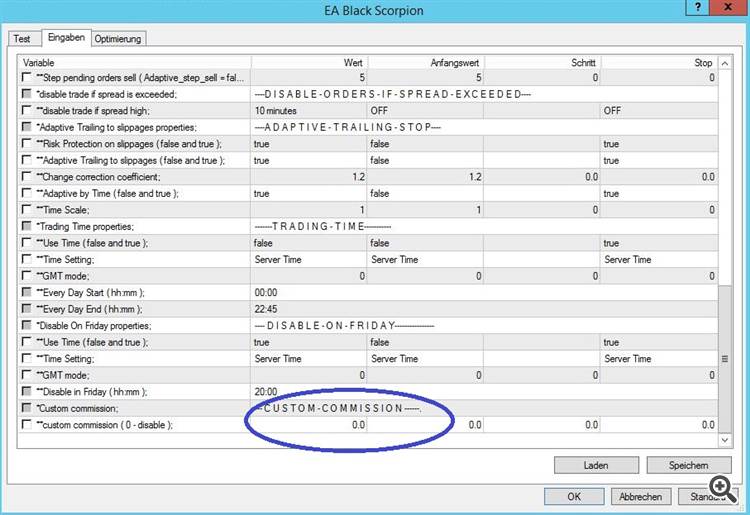Click 'Trading Time properties;' row label
Image resolution: width=750 pixels, height=515 pixels.
85,226
